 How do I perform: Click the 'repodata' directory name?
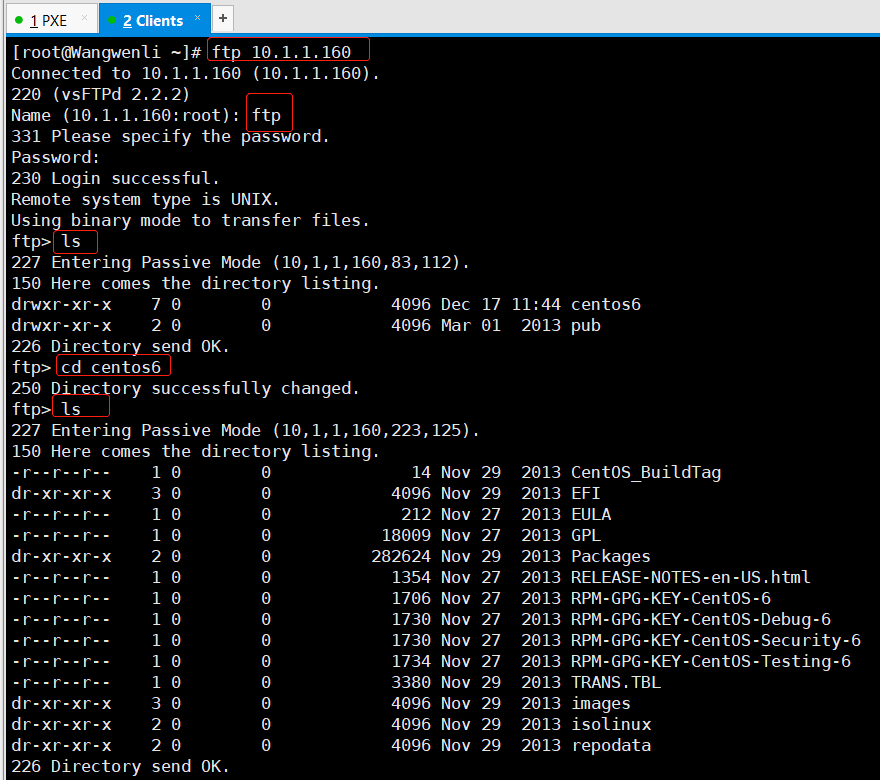click(x=611, y=746)
